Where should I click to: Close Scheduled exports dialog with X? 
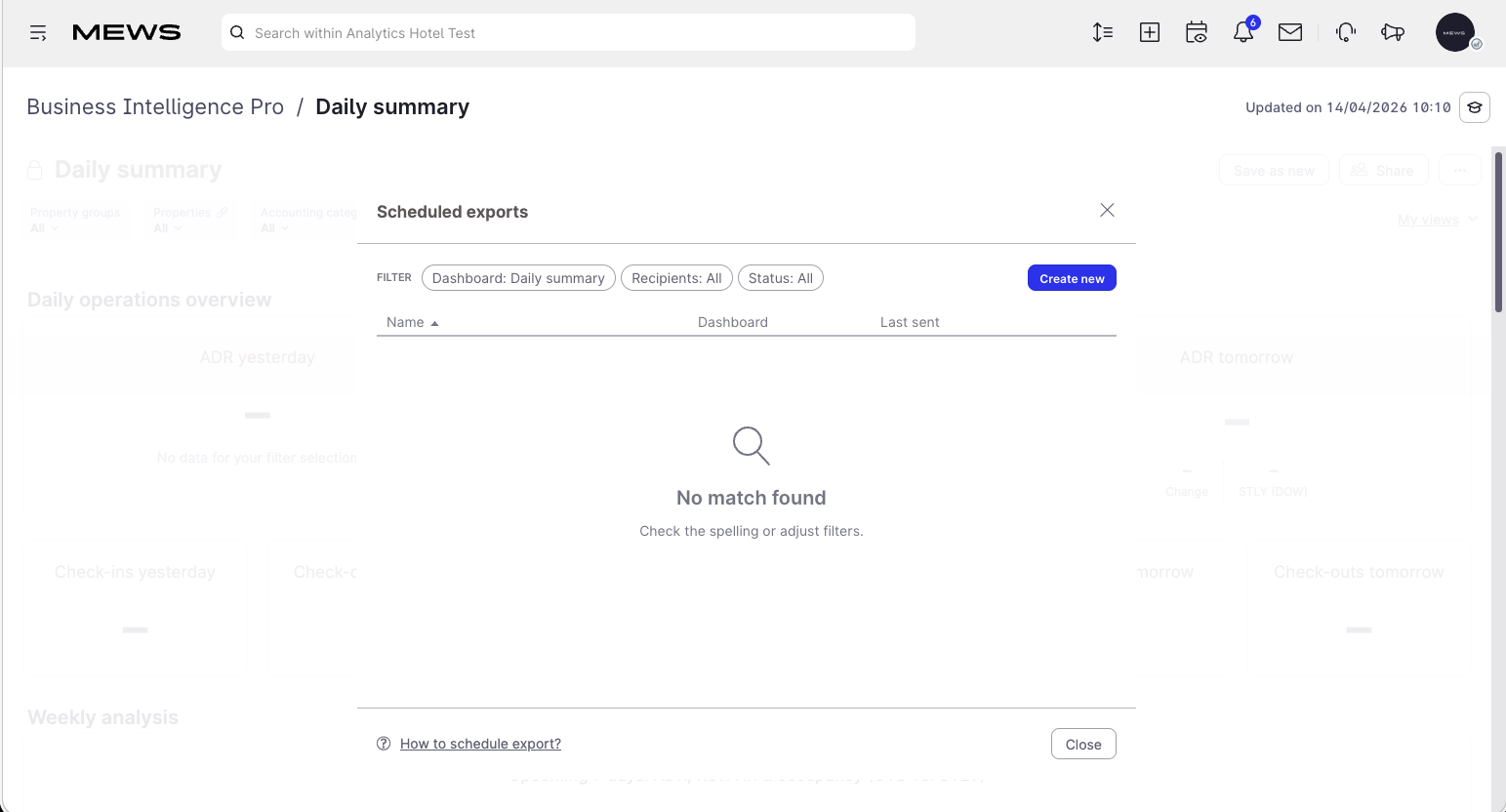click(1107, 210)
